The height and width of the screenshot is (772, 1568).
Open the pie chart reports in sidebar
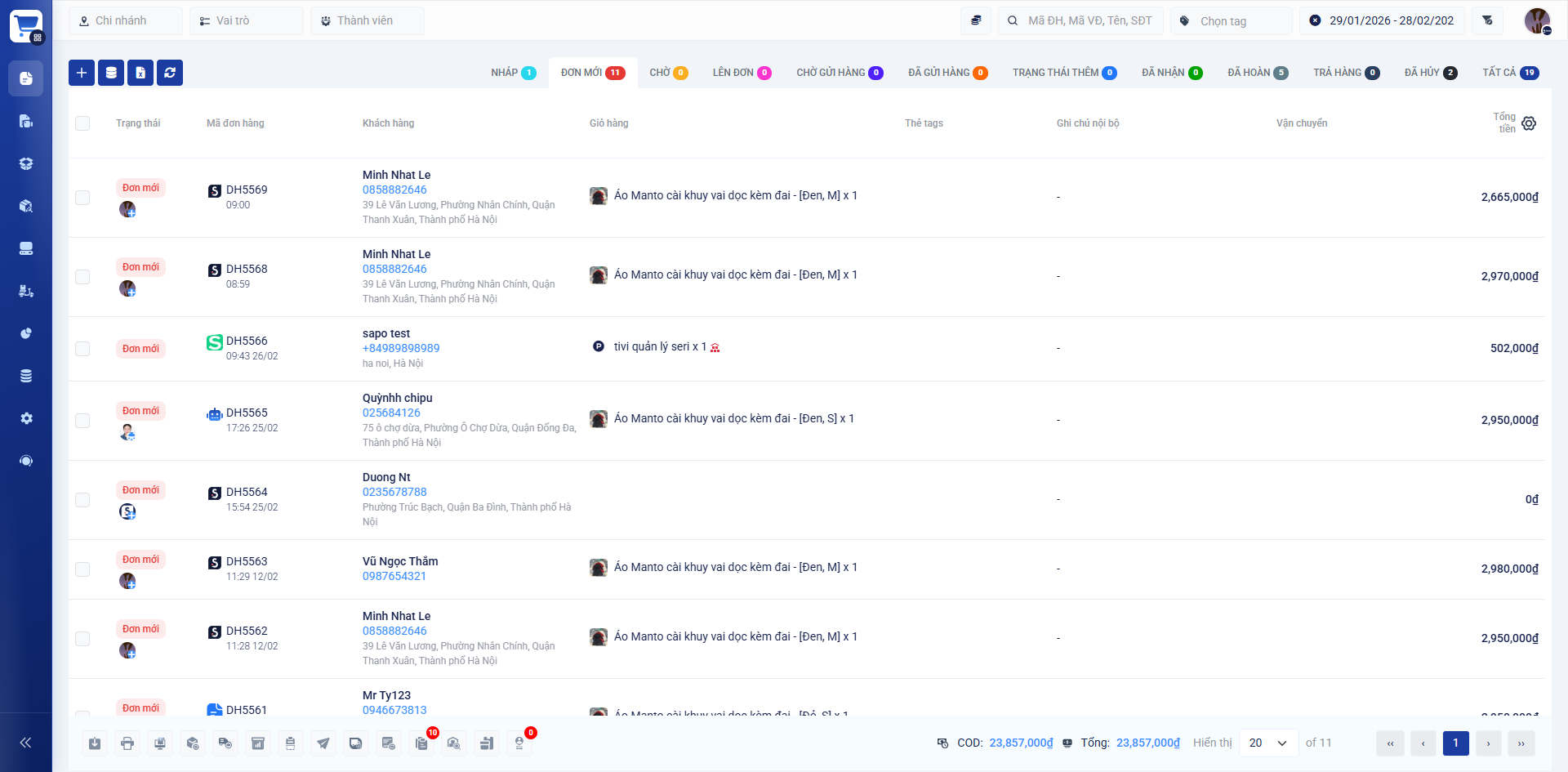pos(26,333)
